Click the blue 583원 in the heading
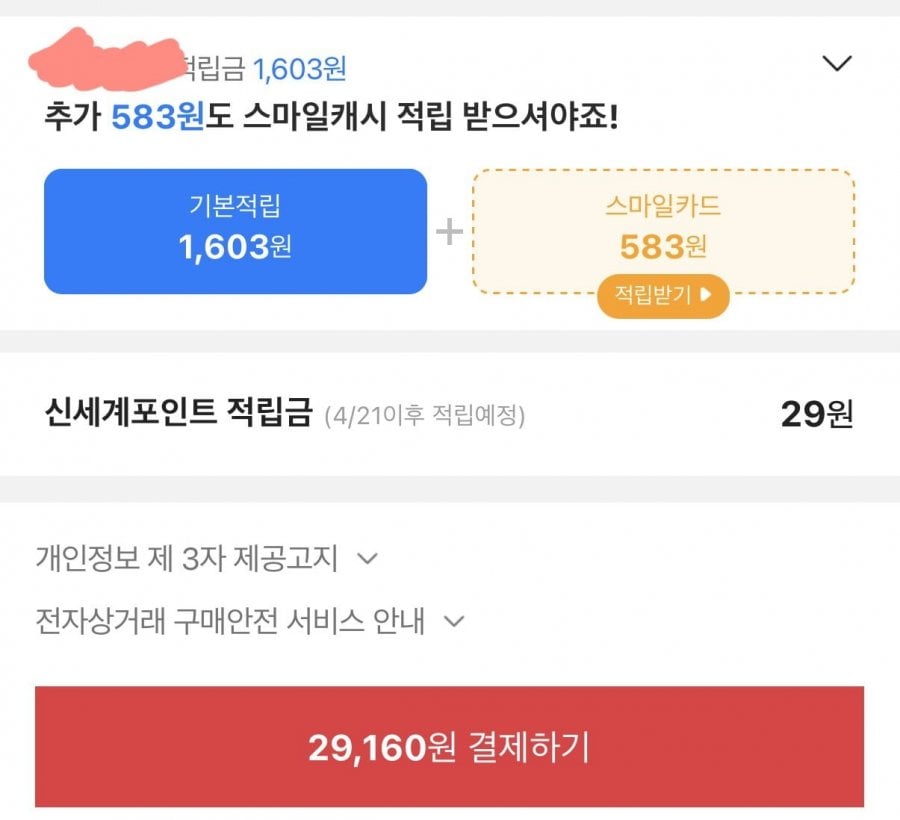 pos(157,118)
